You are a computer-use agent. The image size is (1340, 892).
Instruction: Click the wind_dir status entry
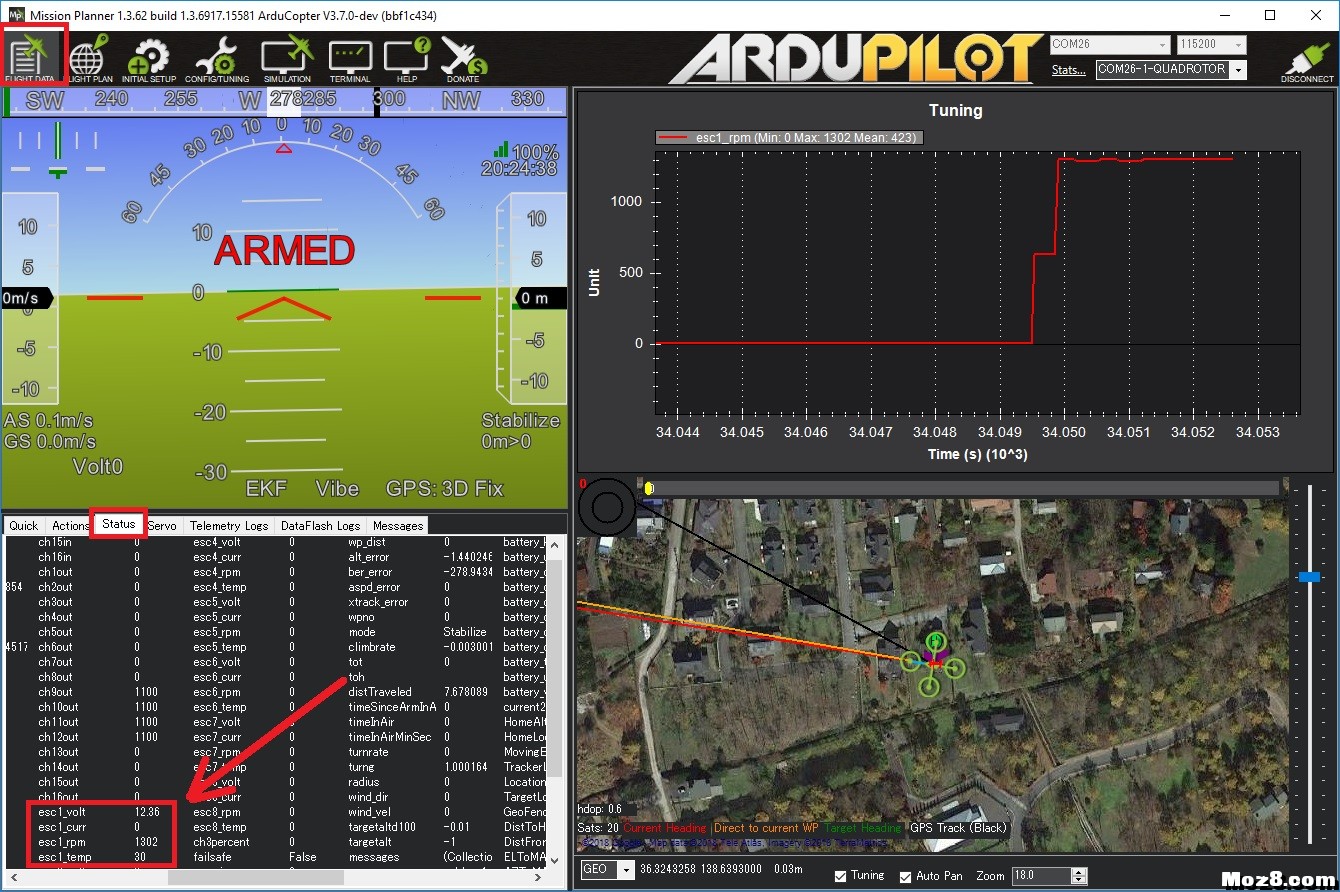point(369,797)
